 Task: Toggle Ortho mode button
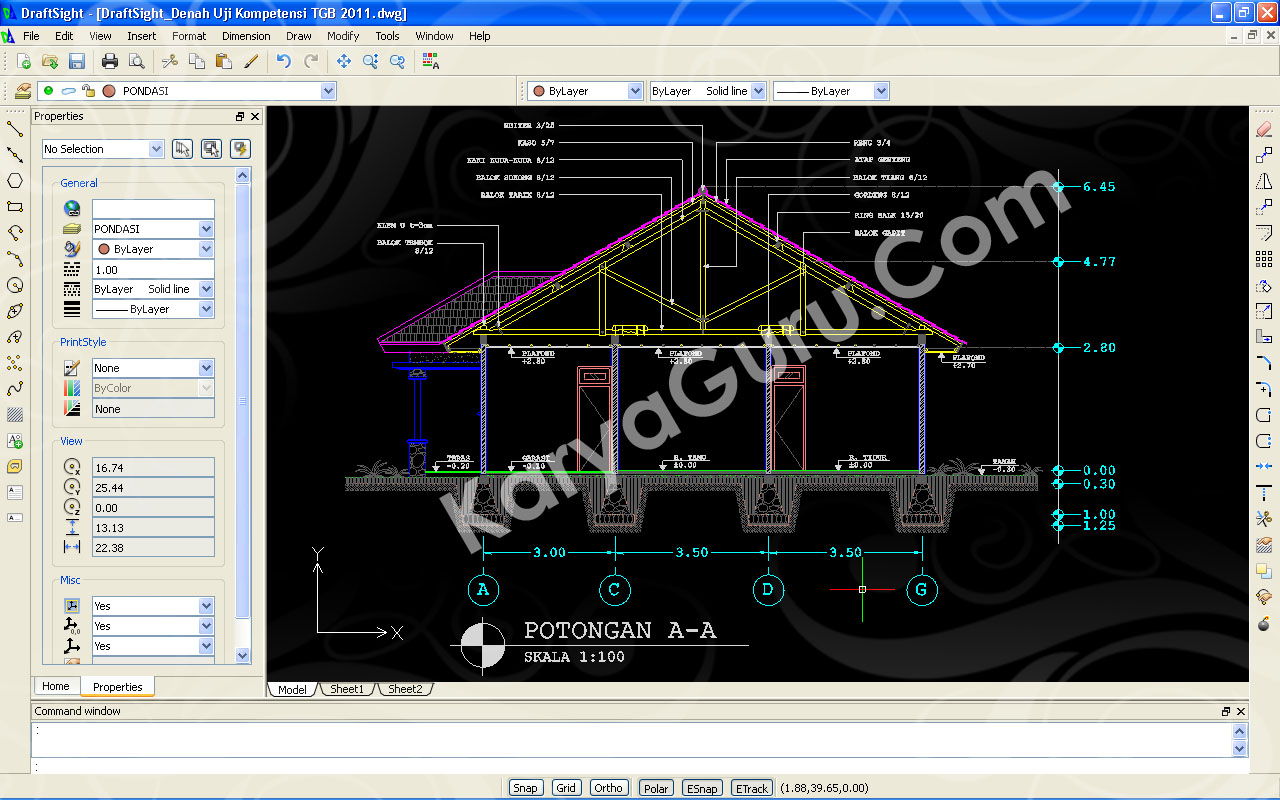(x=608, y=788)
